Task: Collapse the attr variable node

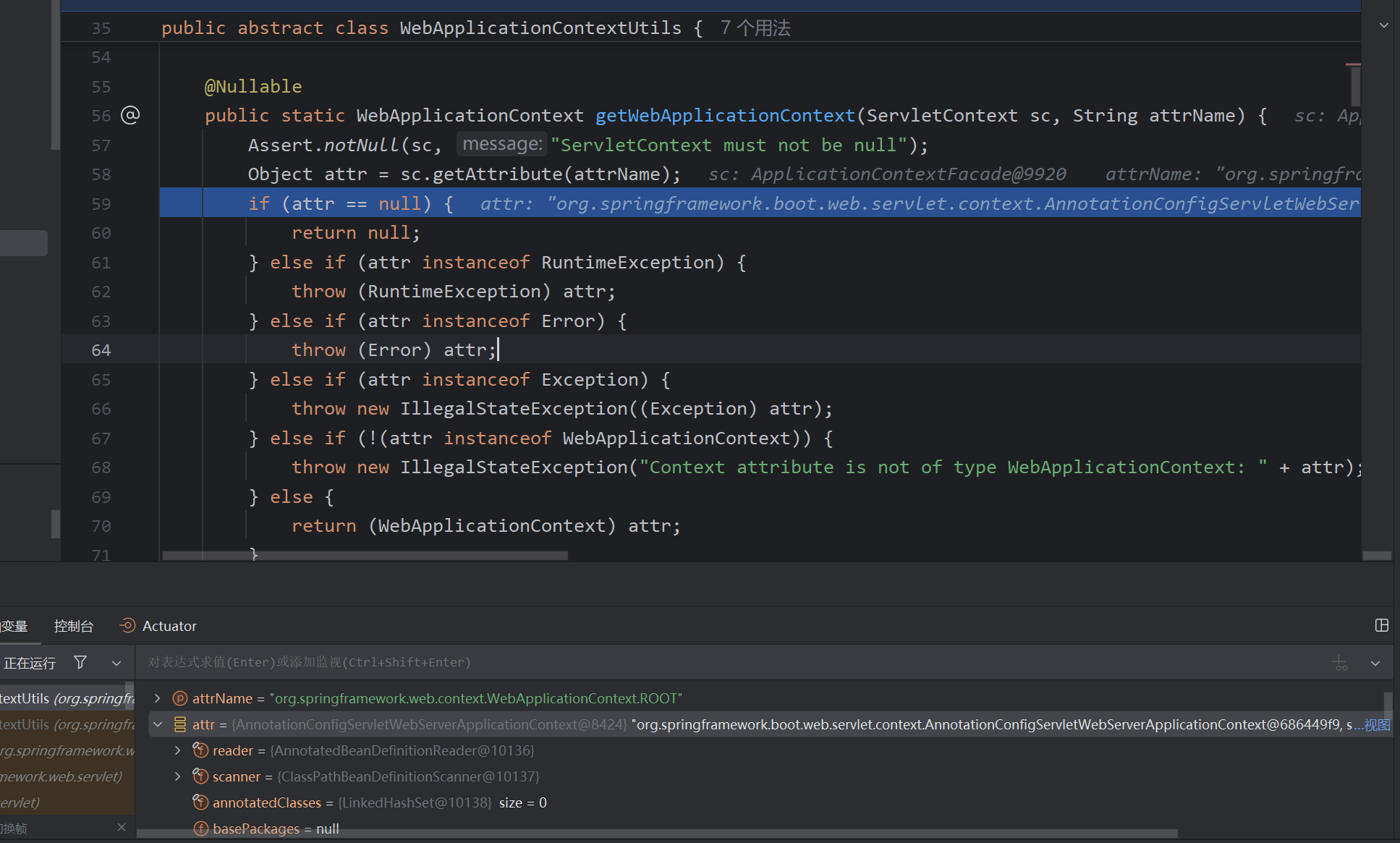Action: coord(157,724)
